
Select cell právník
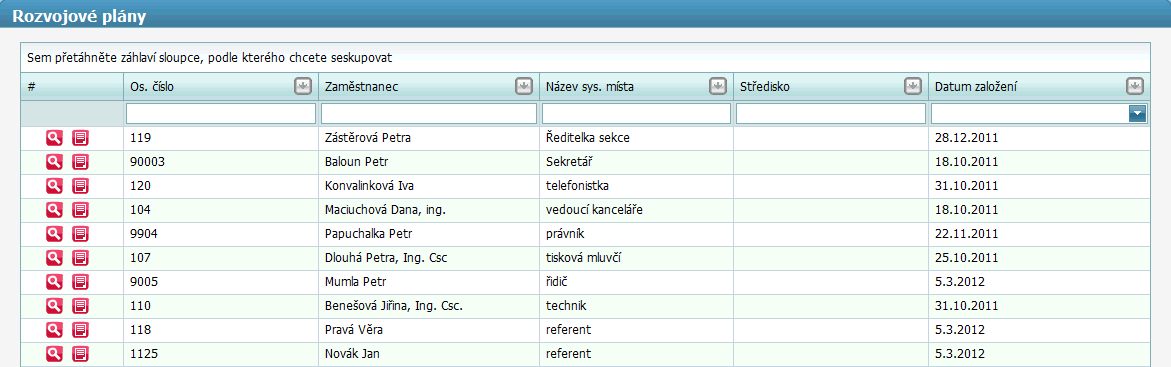click(636, 234)
